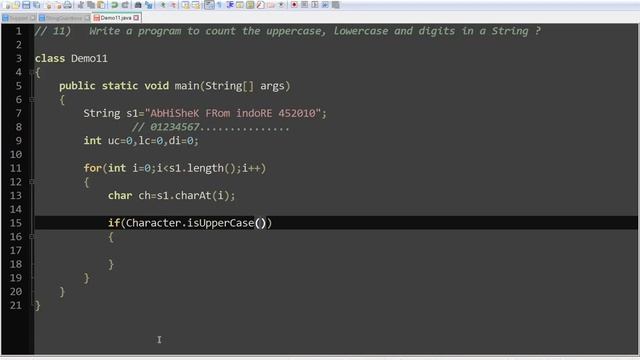Viewport: 640px width, 360px height.
Task: Collapse the for loop fold at line 12
Action: pyautogui.click(x=32, y=182)
